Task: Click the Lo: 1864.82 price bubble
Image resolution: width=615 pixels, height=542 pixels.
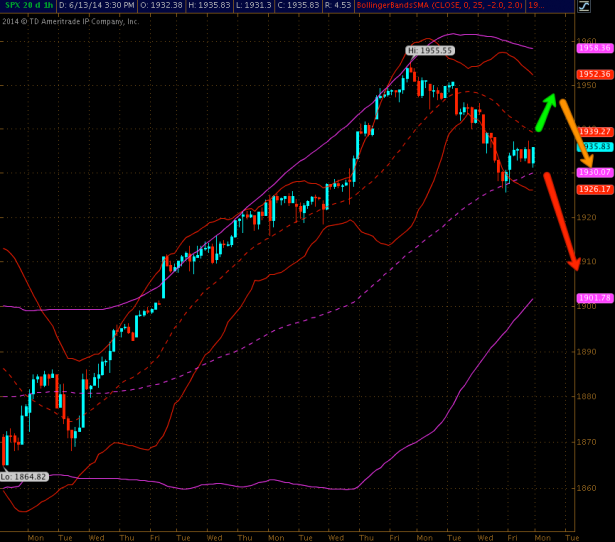Action: pyautogui.click(x=24, y=476)
